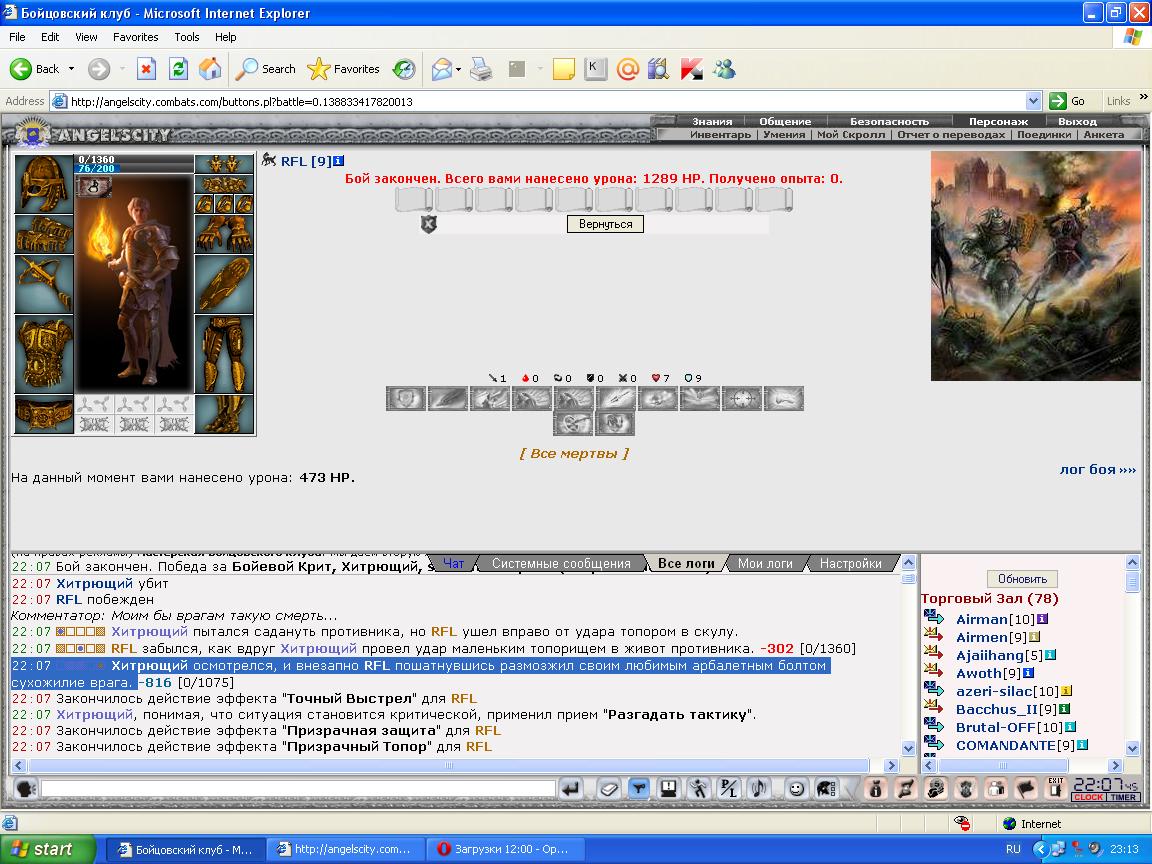Click the crossbow weapon slot
The image size is (1152, 864).
click(44, 284)
